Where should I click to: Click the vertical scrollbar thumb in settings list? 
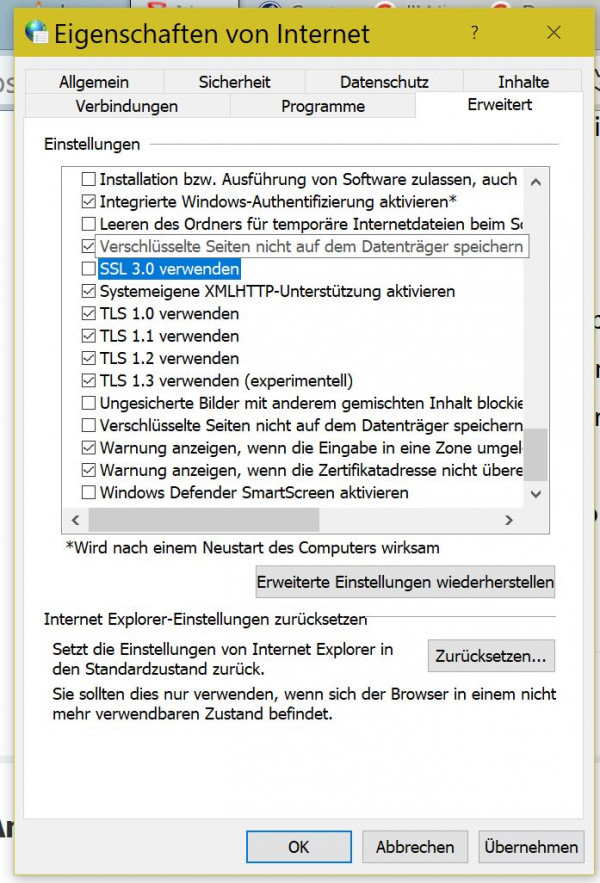(536, 454)
